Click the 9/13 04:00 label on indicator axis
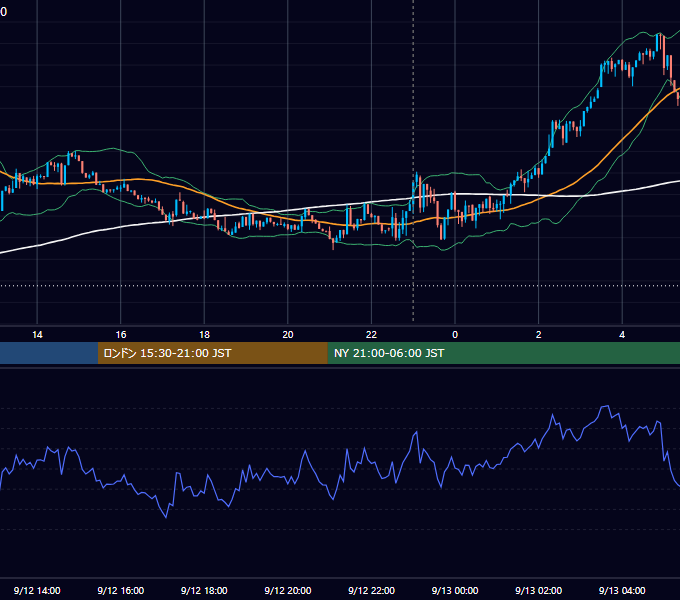 point(622,590)
